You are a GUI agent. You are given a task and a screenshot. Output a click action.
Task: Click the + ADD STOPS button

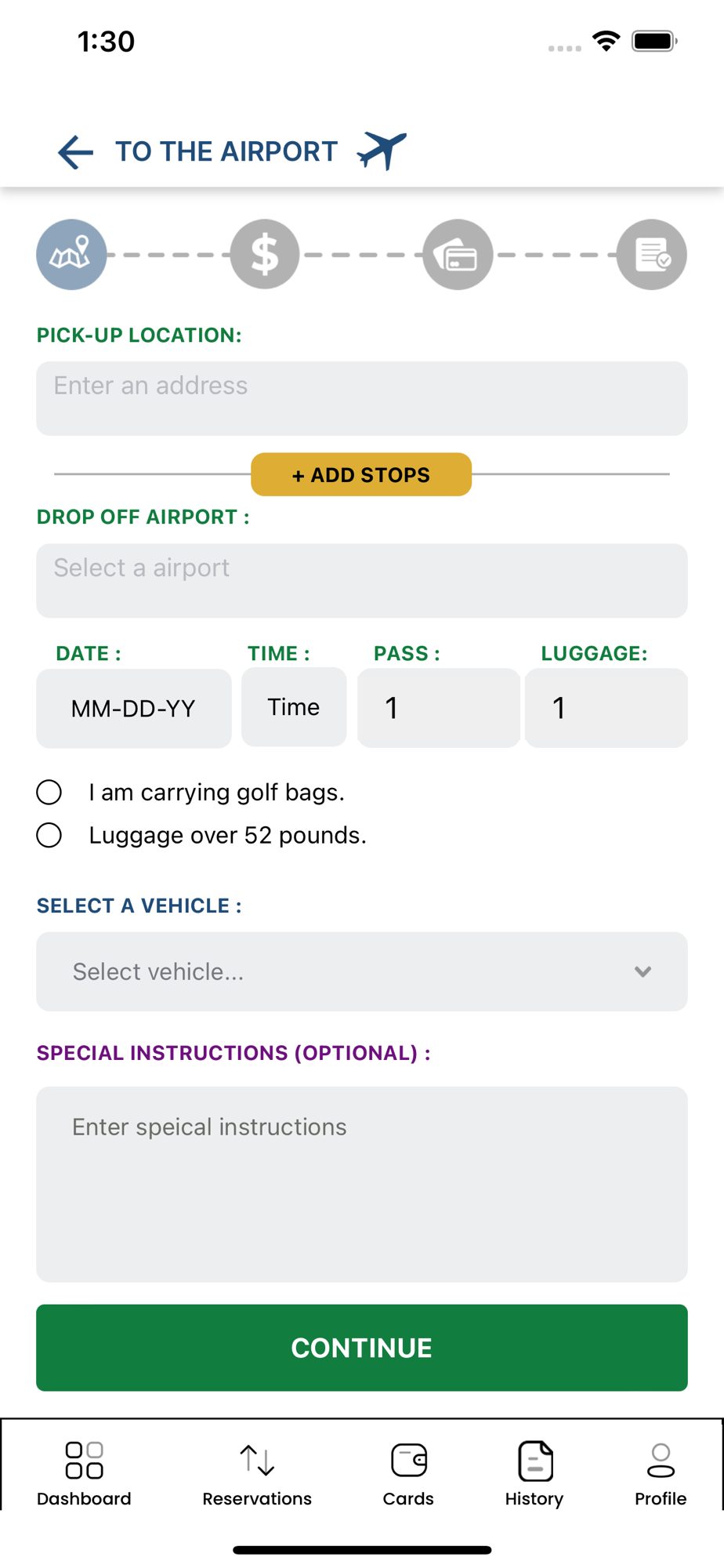coord(361,474)
